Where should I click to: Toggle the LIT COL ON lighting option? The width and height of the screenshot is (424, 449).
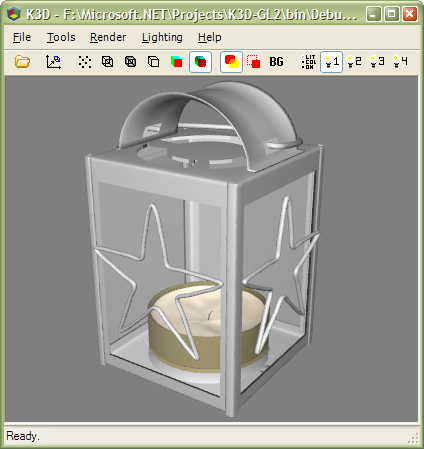[309, 62]
